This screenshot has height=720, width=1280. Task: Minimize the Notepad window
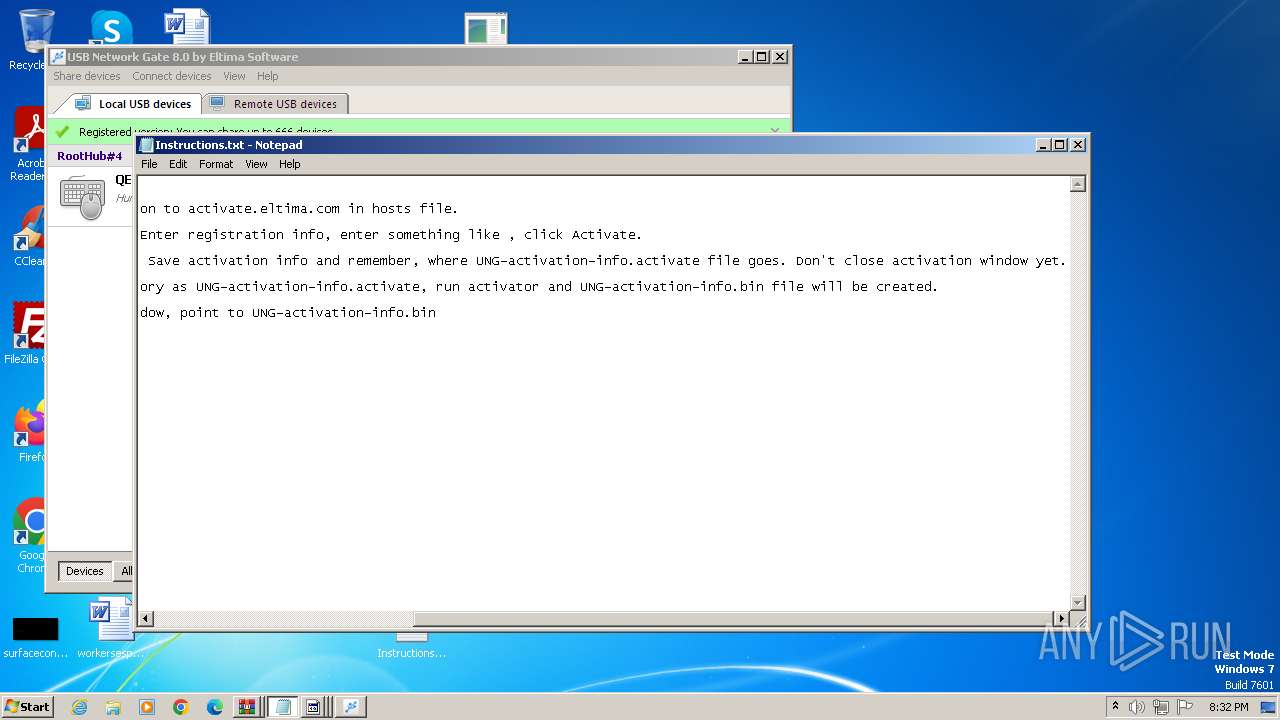[x=1044, y=144]
